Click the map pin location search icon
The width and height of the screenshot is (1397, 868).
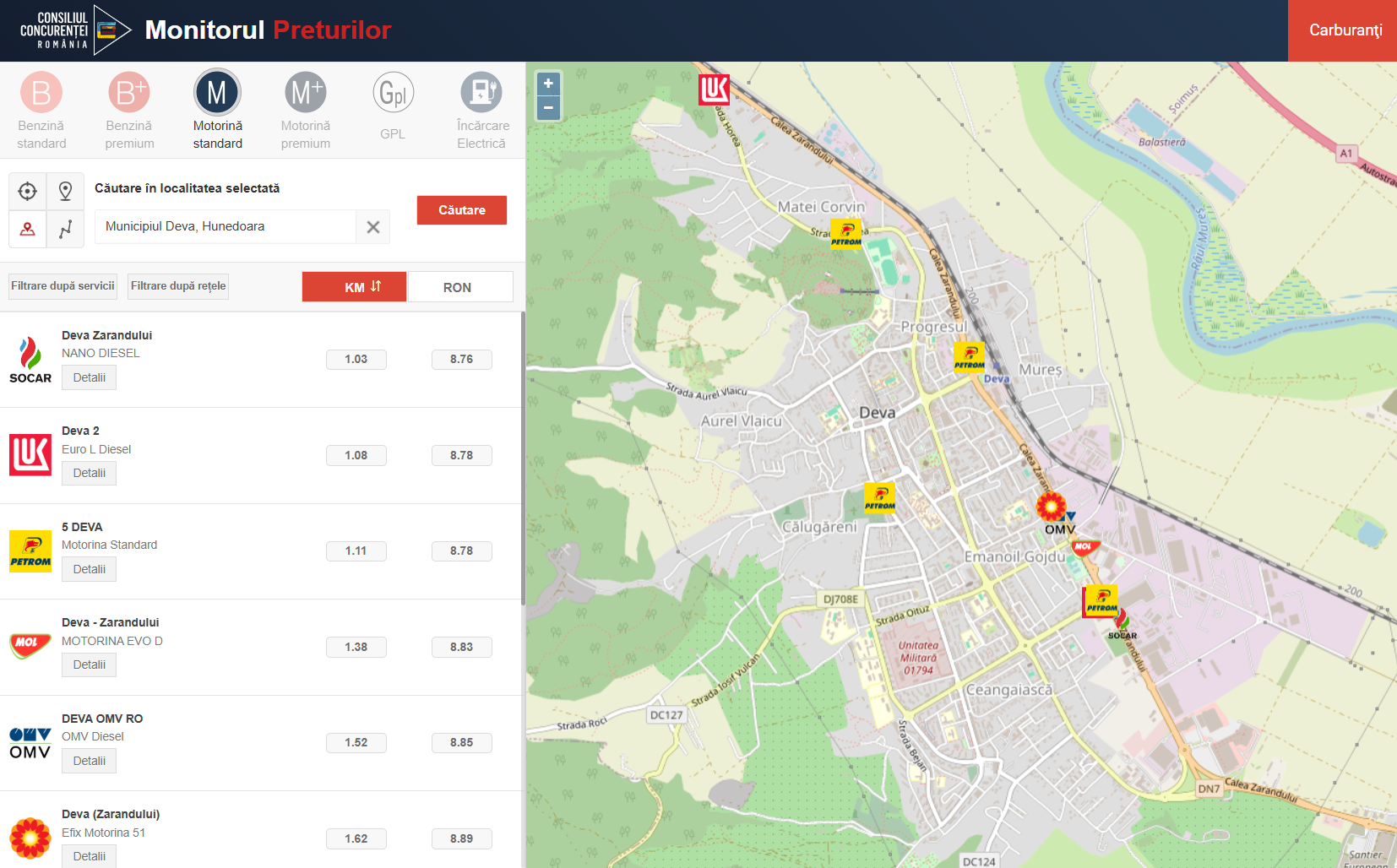point(65,192)
